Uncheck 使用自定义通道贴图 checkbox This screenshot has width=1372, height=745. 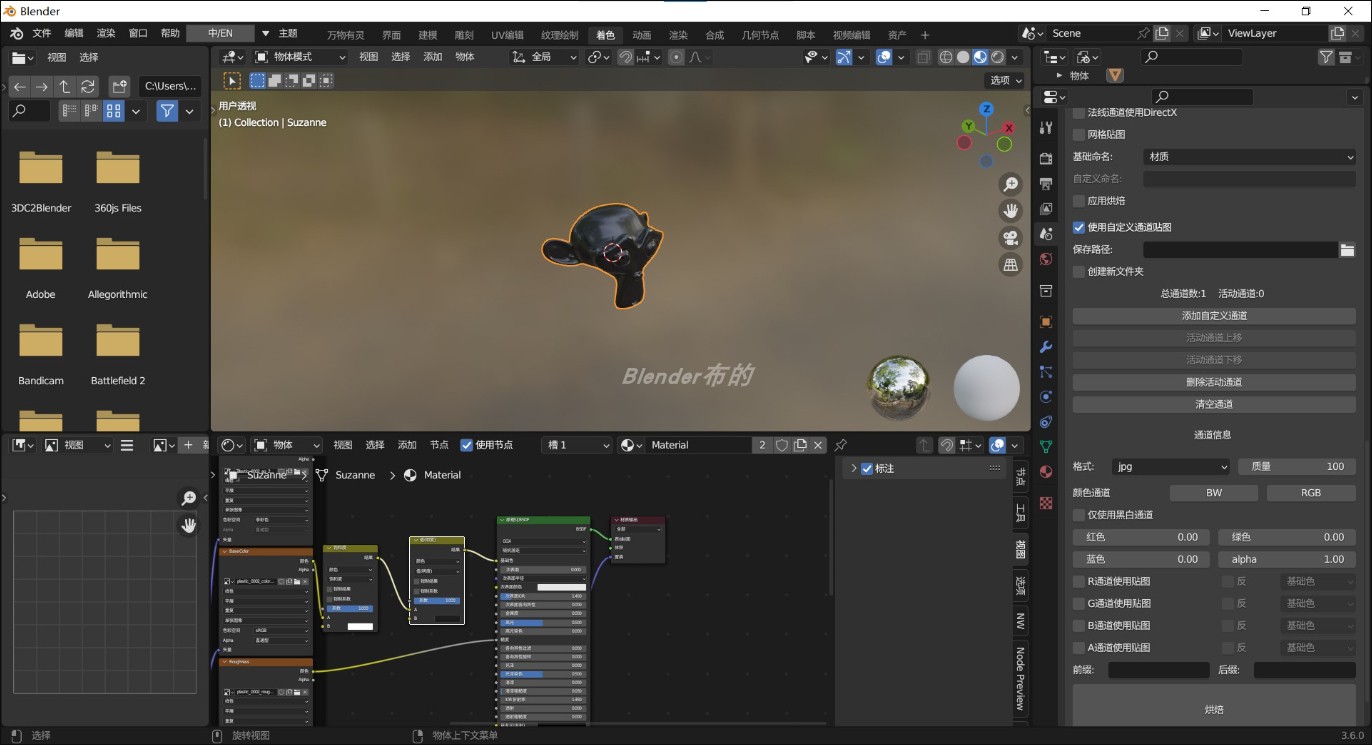tap(1079, 227)
